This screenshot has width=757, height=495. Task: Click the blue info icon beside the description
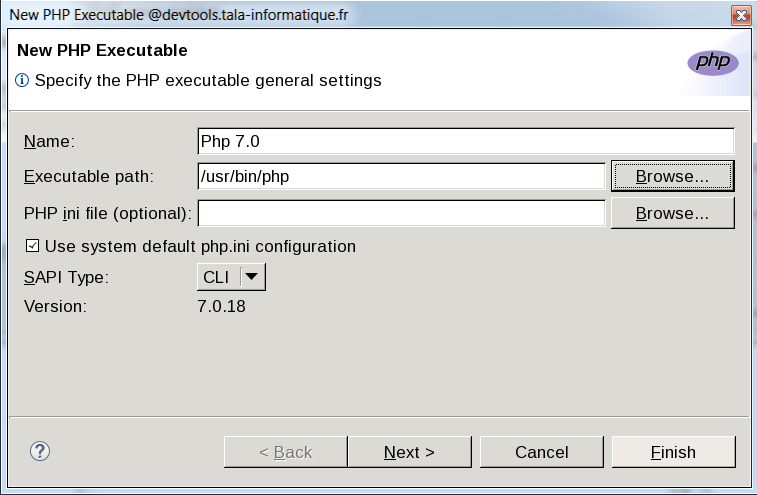[x=22, y=80]
